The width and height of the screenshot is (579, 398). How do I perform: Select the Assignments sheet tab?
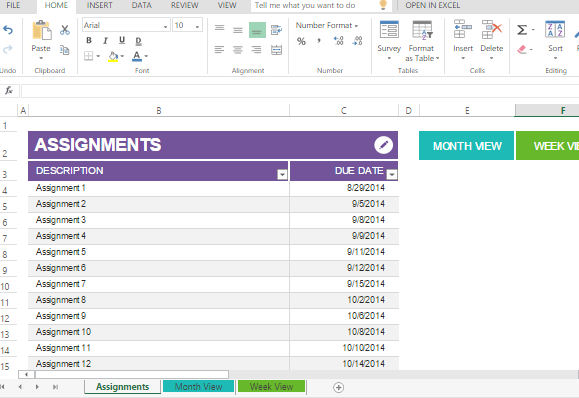pos(123,387)
